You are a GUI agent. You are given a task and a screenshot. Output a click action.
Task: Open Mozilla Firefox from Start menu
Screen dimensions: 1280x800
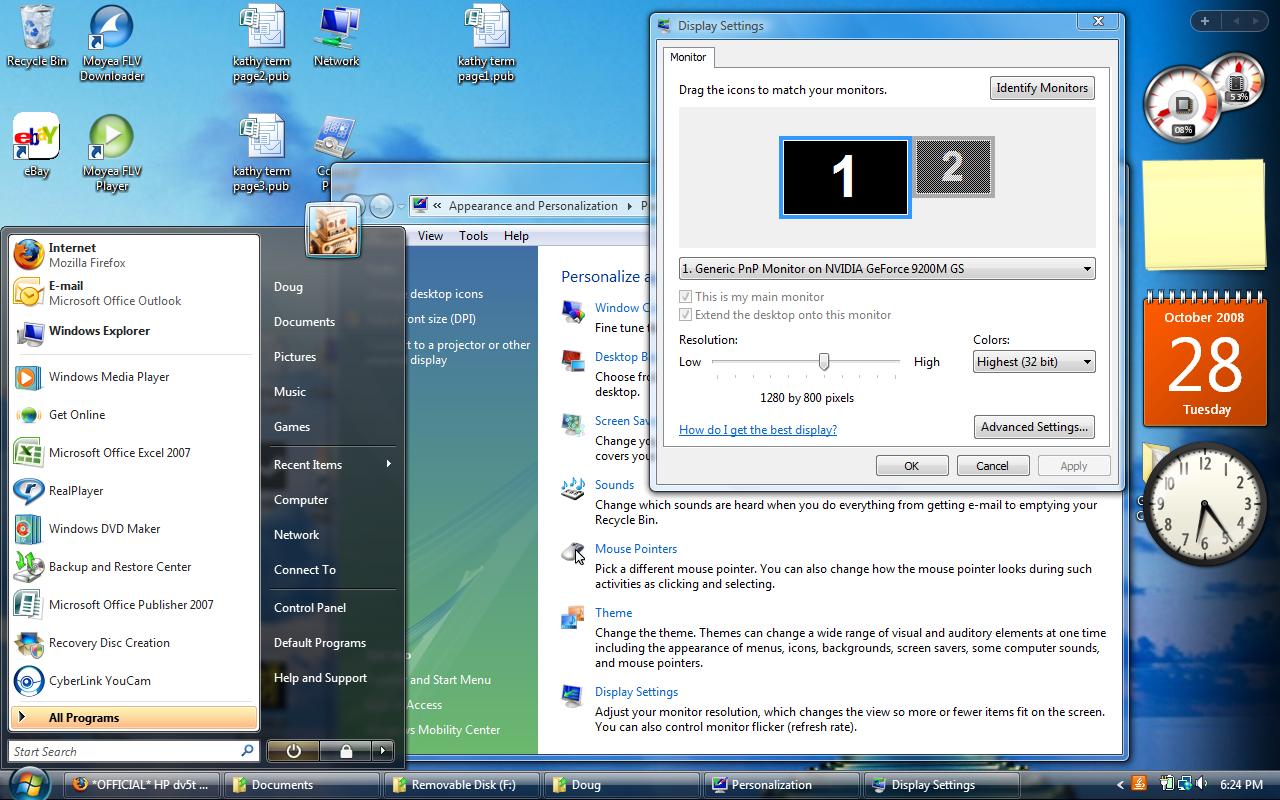70,255
